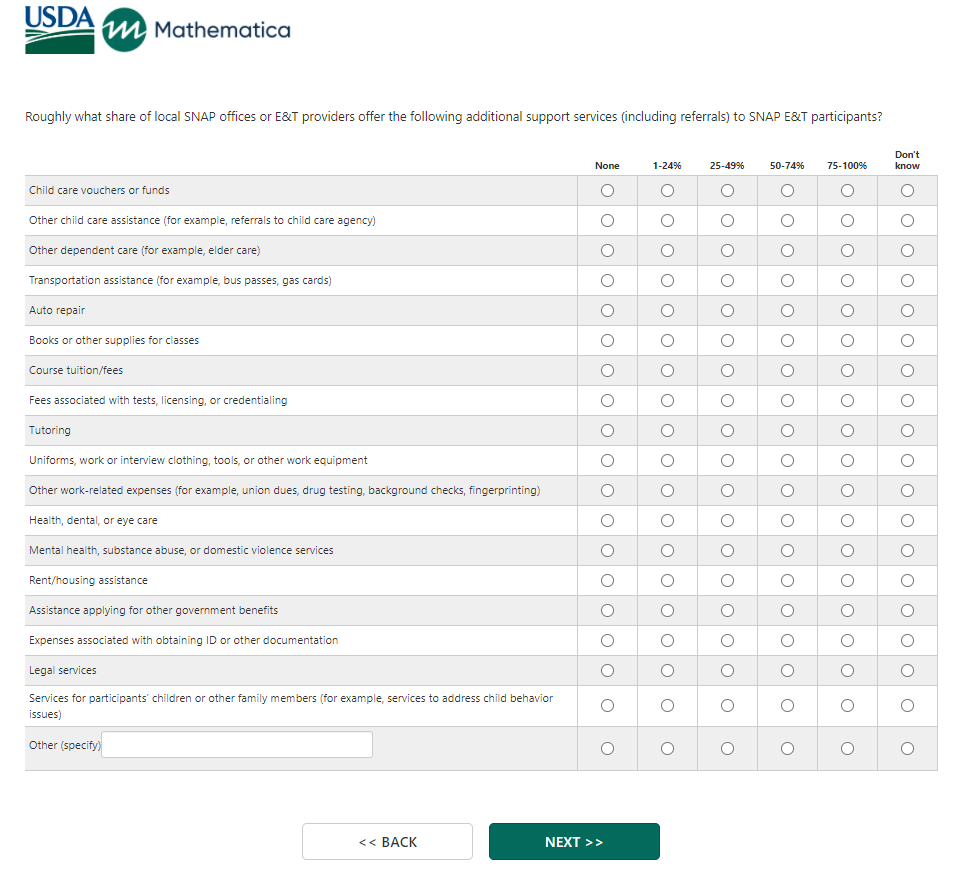Mark 75-100% for Other child care assistance
The height and width of the screenshot is (872, 966).
[848, 221]
